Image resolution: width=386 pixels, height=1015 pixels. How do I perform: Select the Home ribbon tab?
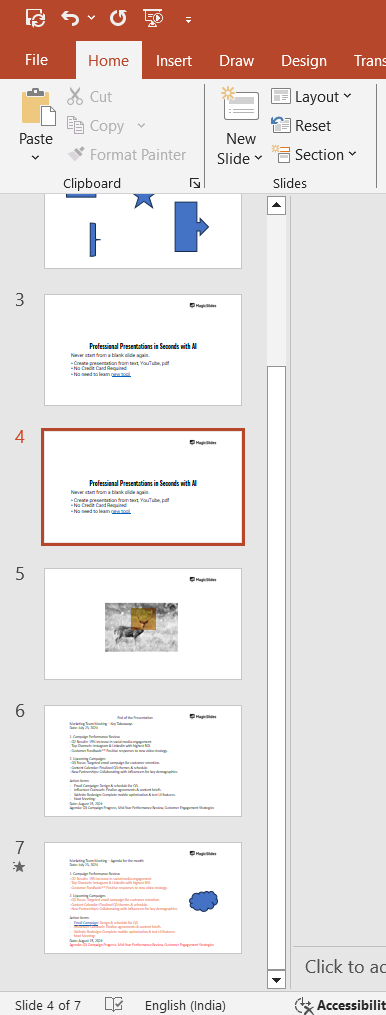coord(108,61)
